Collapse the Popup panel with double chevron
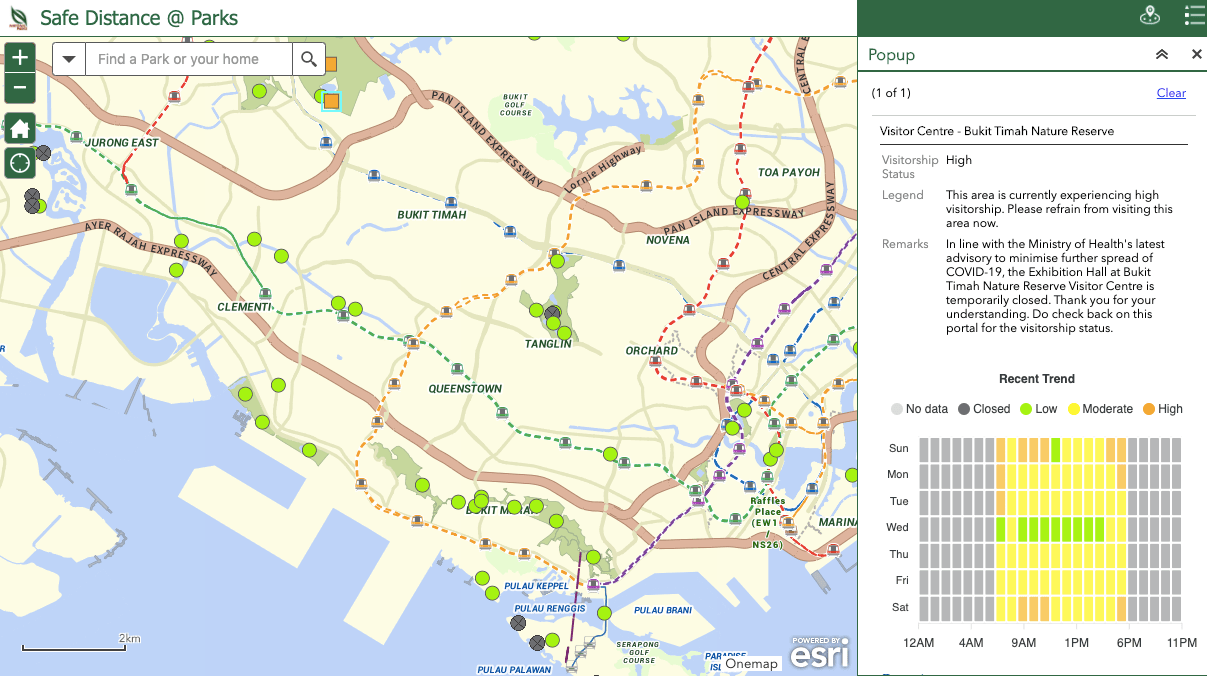Viewport: 1207px width, 676px height. [x=1161, y=55]
